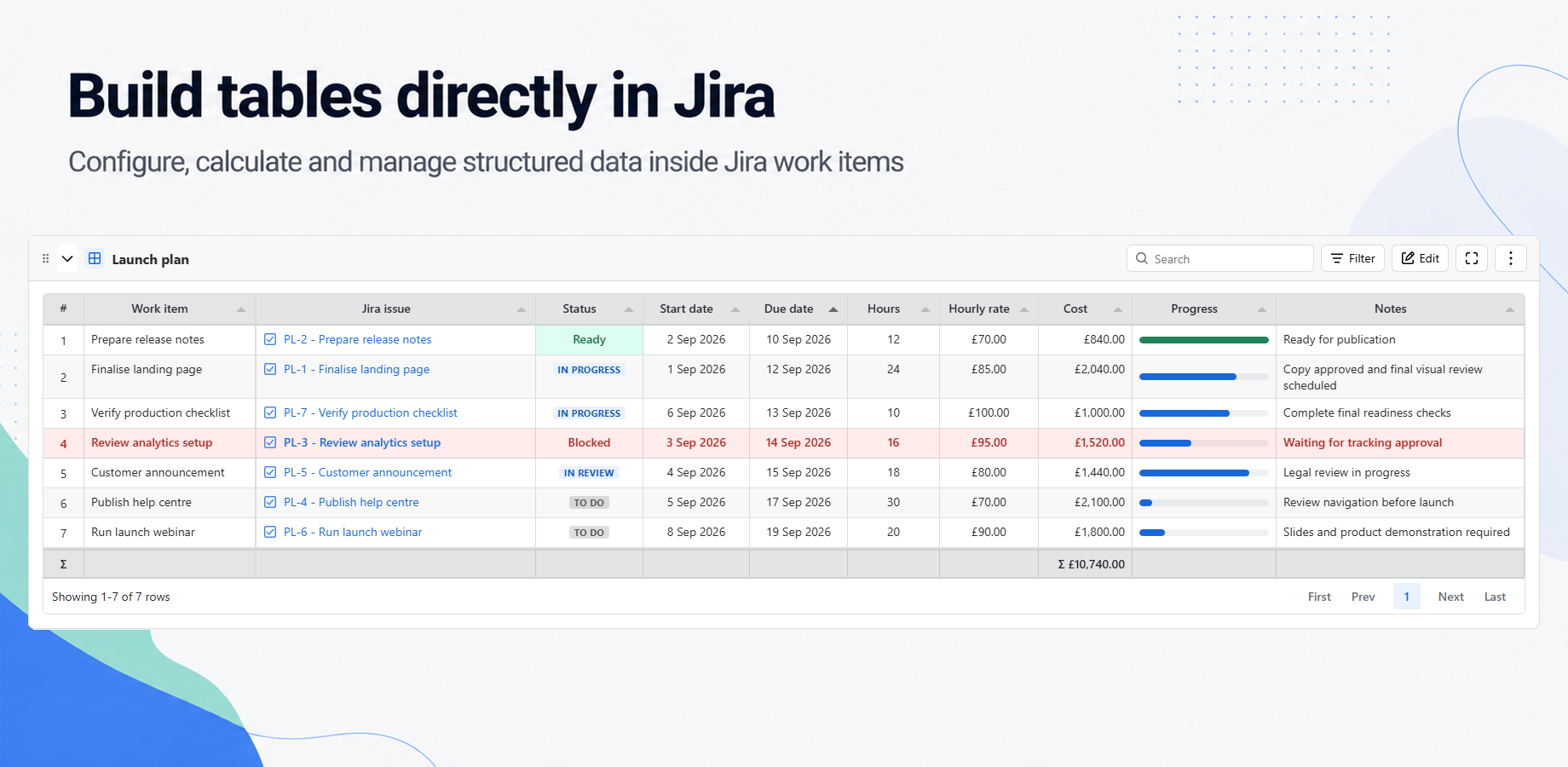Click Due date cell '14 Sep 2026'
1568x767 pixels.
click(x=798, y=442)
